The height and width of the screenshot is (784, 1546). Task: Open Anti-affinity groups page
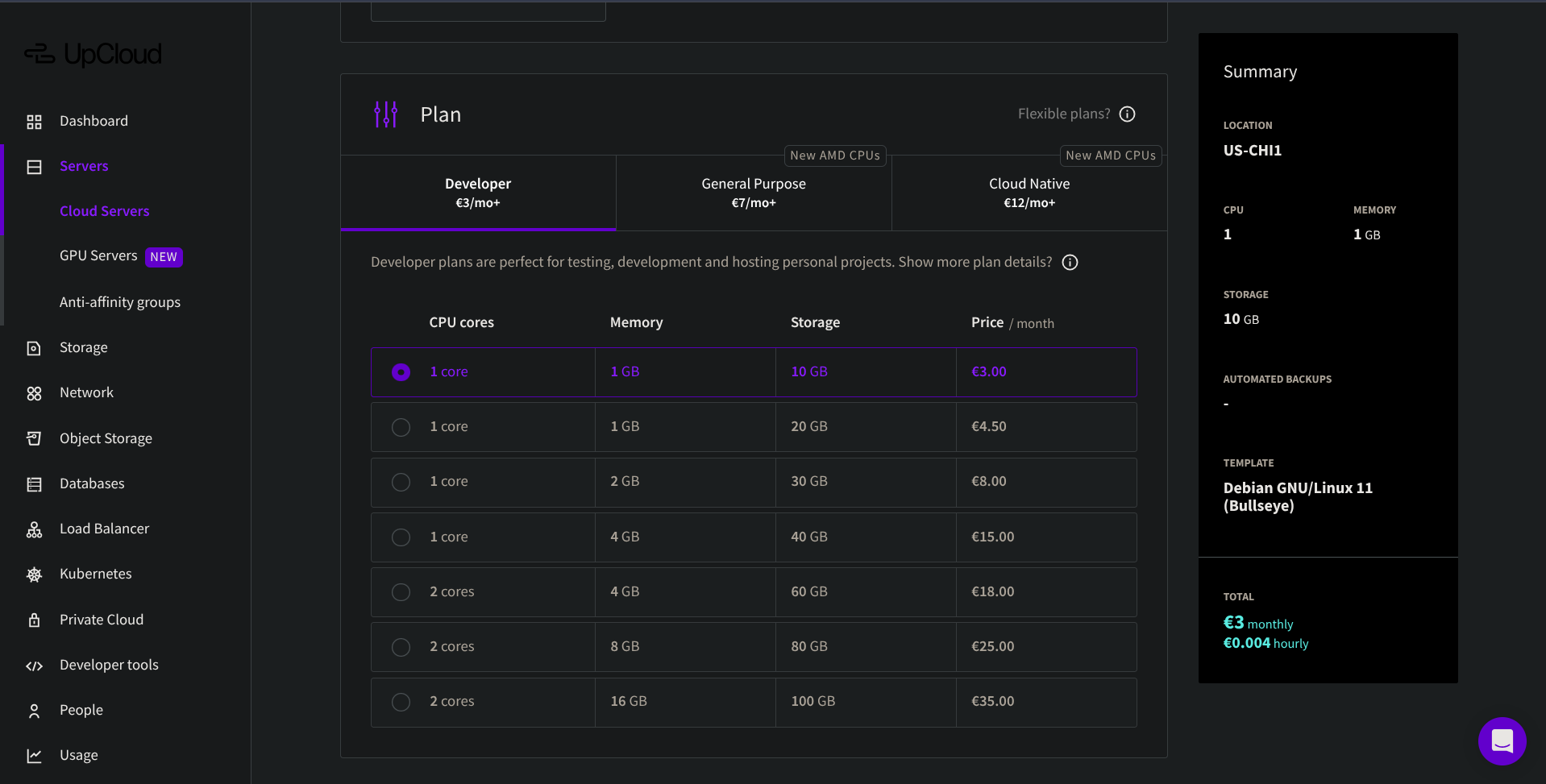click(x=120, y=302)
